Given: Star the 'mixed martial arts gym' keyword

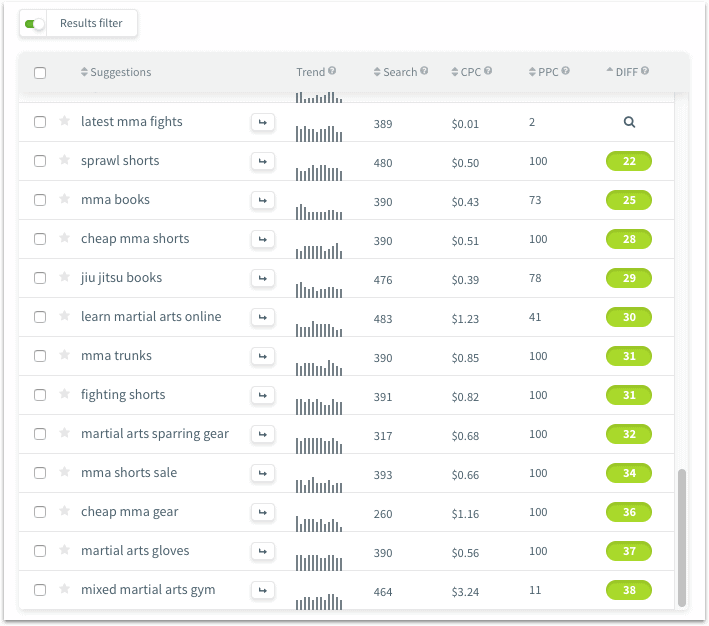Looking at the screenshot, I should (x=64, y=589).
